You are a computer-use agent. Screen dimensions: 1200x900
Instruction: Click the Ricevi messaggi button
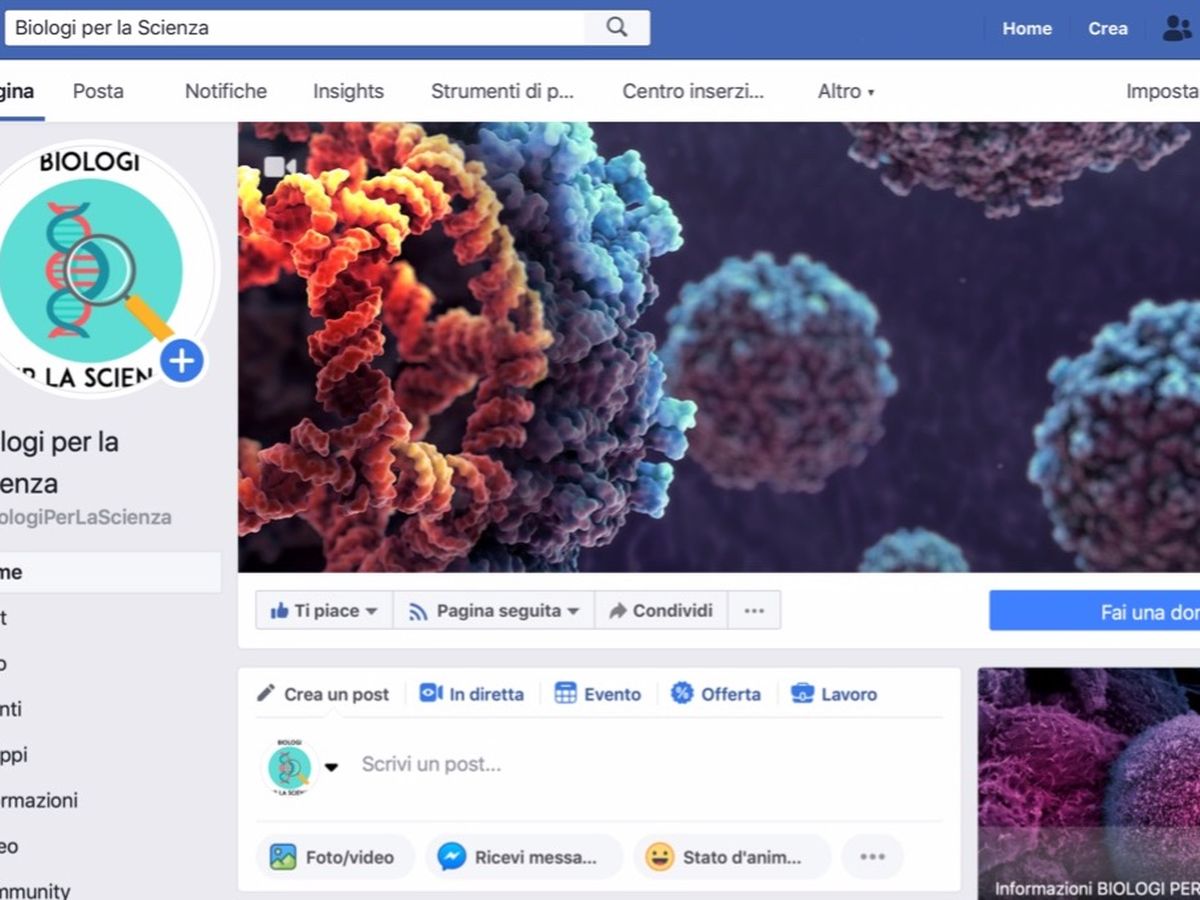pyautogui.click(x=523, y=857)
